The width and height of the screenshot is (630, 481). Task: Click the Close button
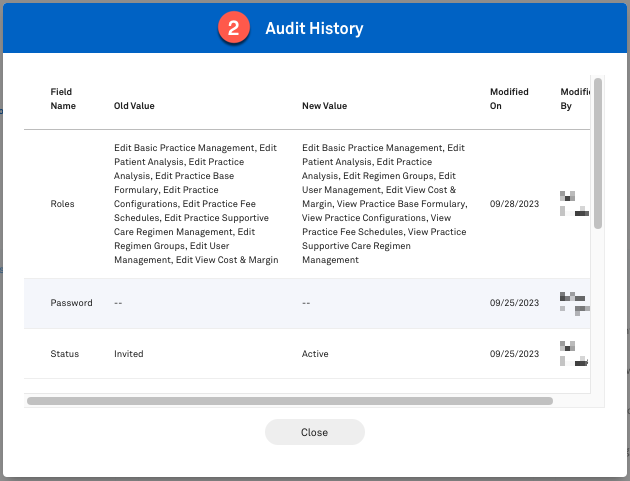314,432
